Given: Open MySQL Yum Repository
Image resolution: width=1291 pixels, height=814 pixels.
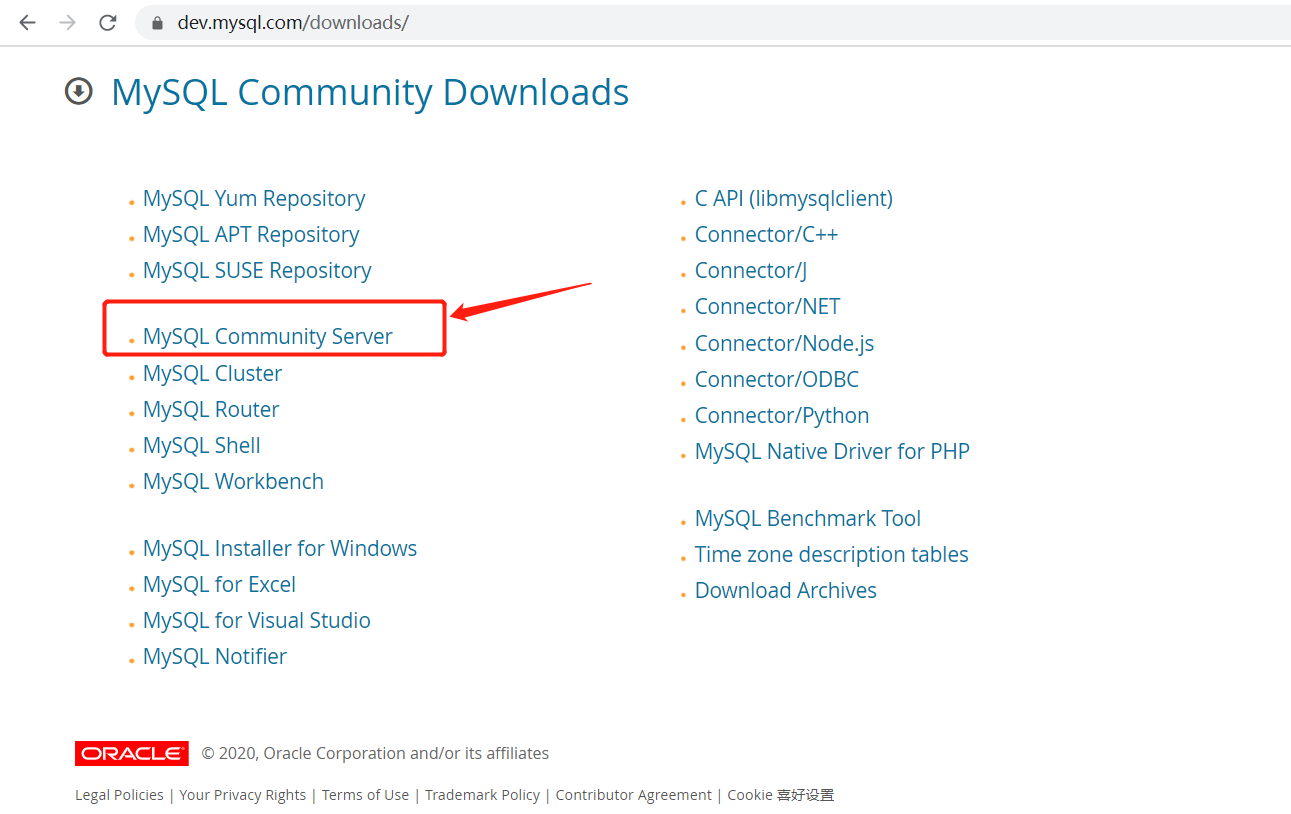Looking at the screenshot, I should [254, 198].
